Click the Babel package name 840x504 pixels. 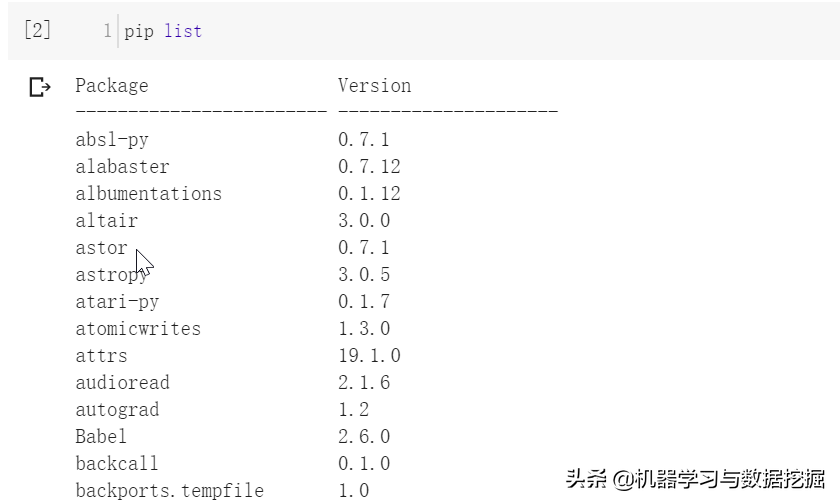(x=101, y=437)
